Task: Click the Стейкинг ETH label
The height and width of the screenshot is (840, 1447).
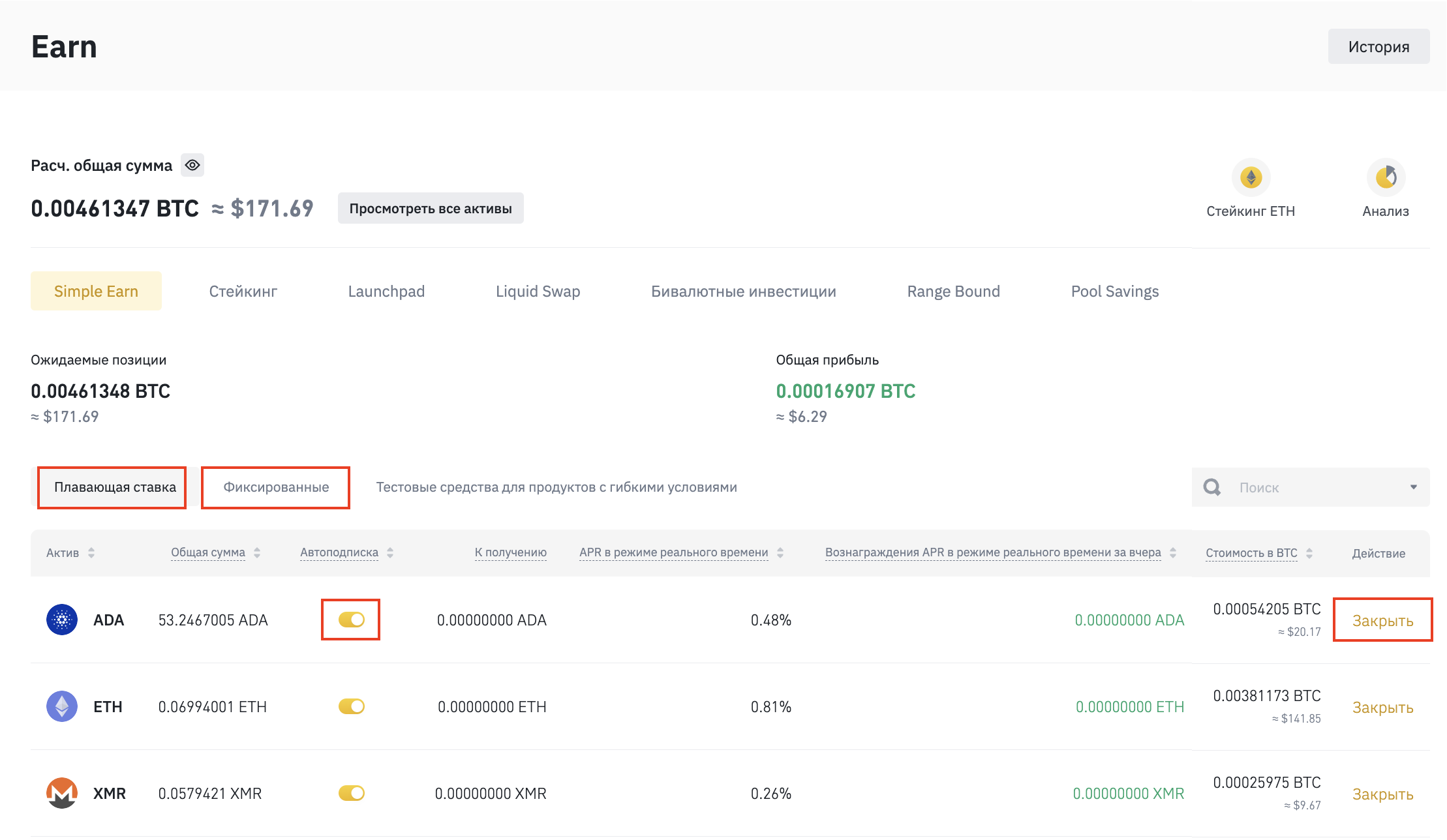Action: 1251,211
